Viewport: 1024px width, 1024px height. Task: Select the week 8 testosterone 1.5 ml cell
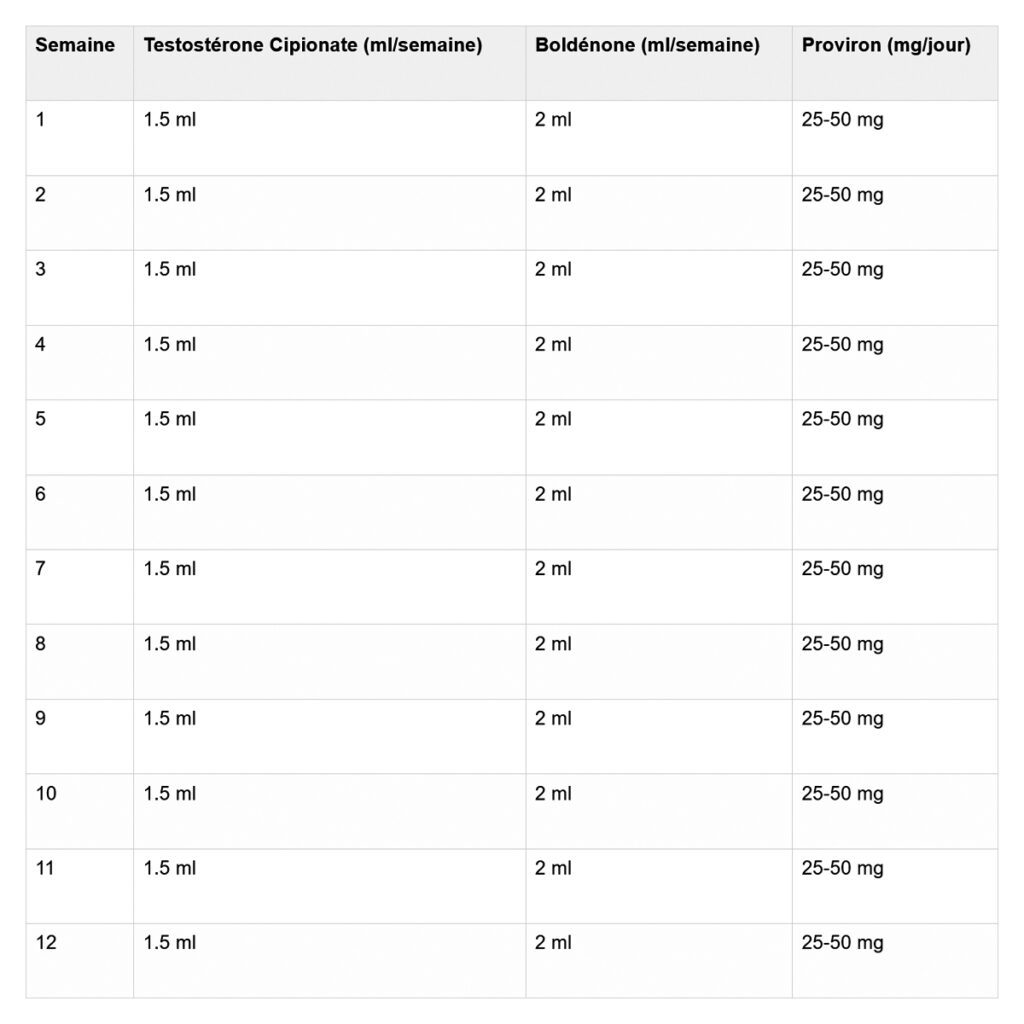pos(170,644)
